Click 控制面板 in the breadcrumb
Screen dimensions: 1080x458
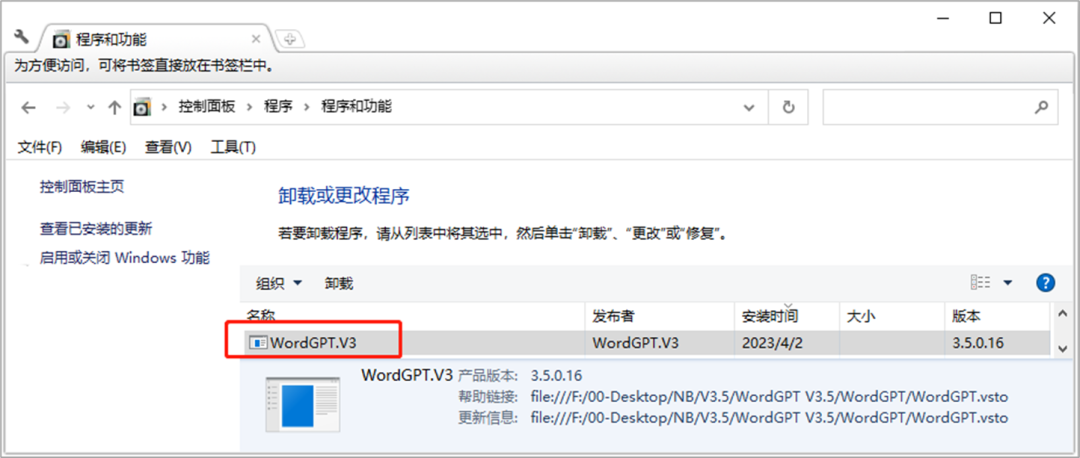(207, 107)
